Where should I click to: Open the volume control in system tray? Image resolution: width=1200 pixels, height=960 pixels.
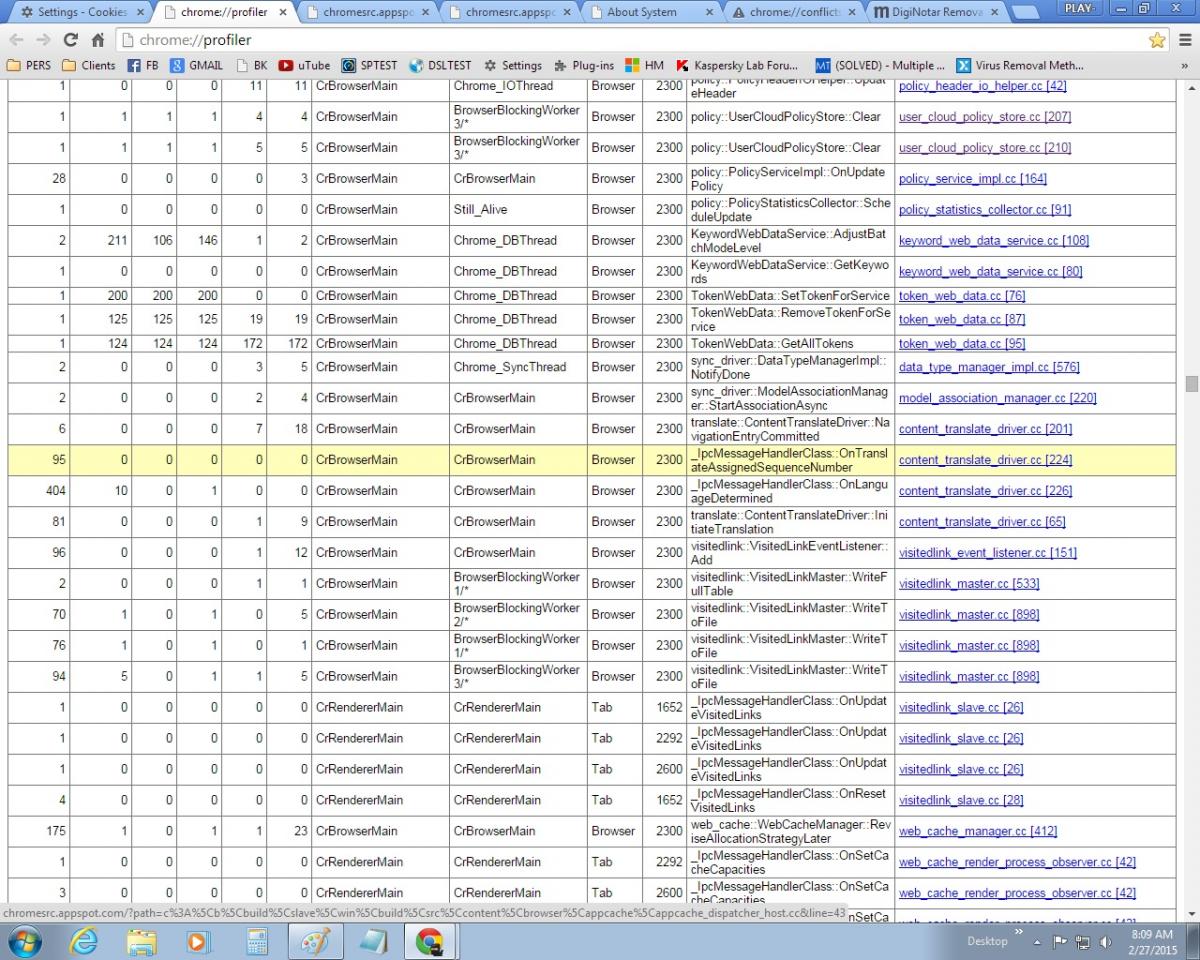(1106, 942)
